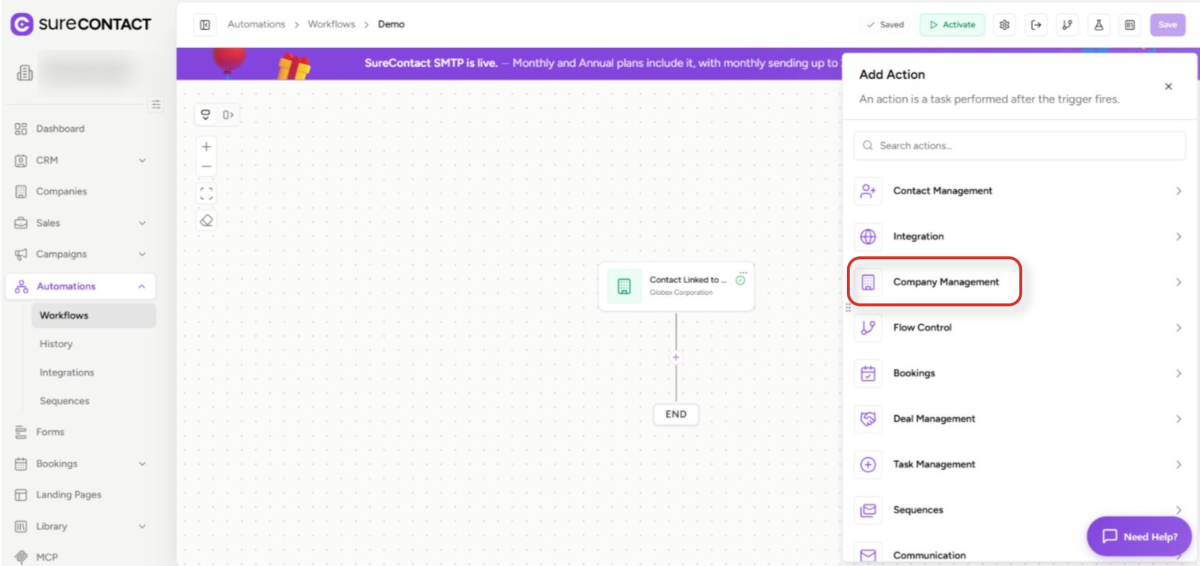Open the trigger node three-dot menu

pyautogui.click(x=742, y=272)
